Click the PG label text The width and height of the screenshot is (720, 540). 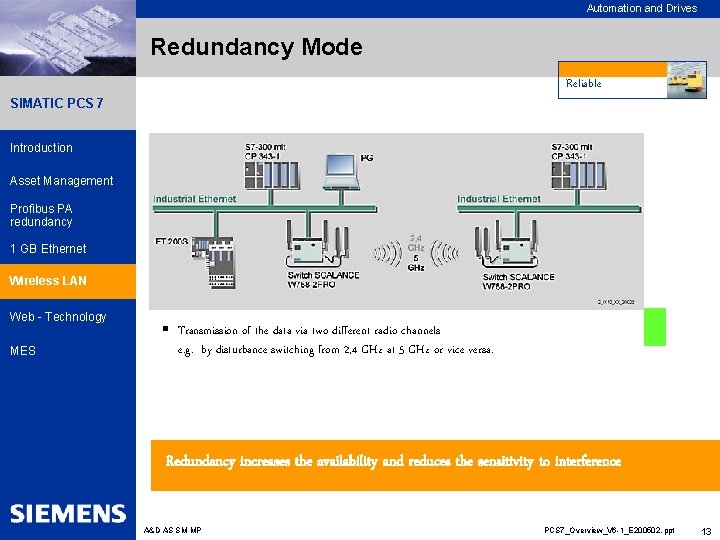tap(367, 158)
